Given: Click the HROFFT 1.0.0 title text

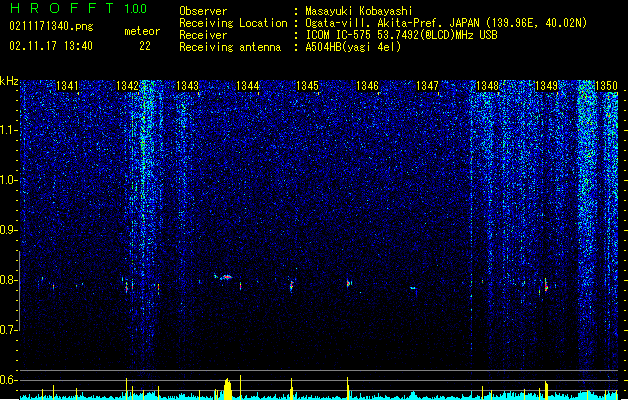Looking at the screenshot, I should [x=79, y=8].
